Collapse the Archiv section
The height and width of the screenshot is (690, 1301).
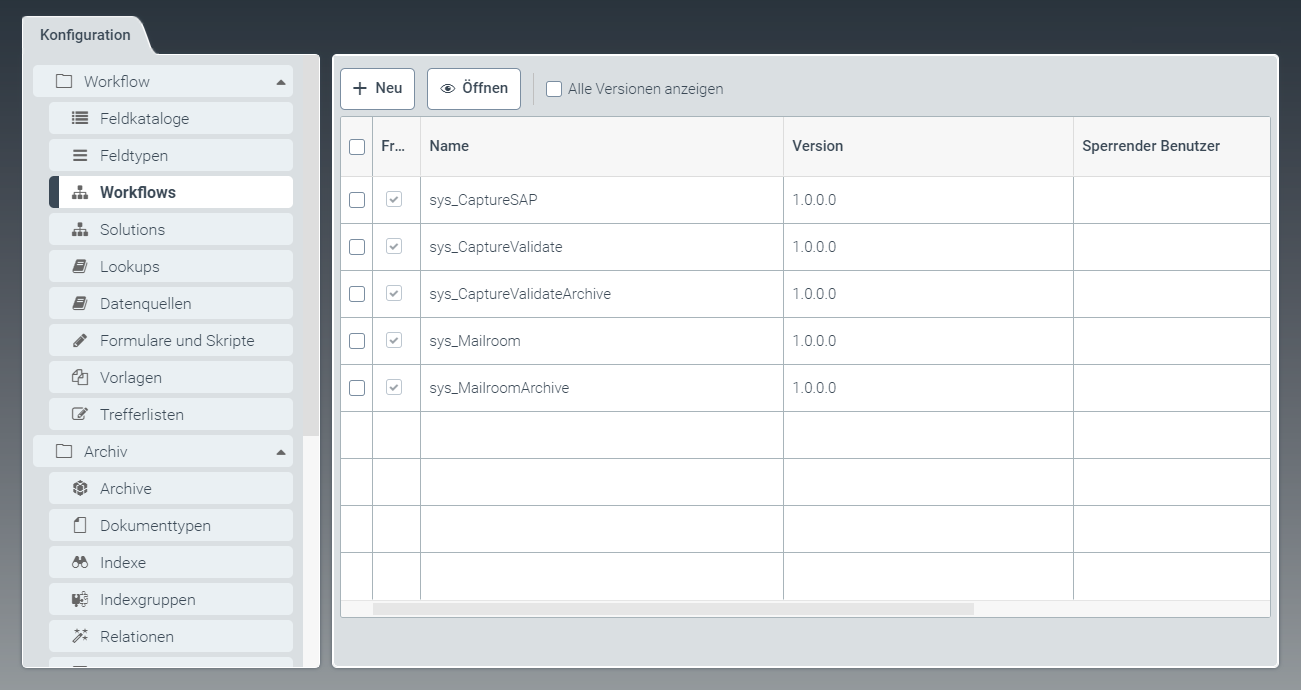(281, 451)
